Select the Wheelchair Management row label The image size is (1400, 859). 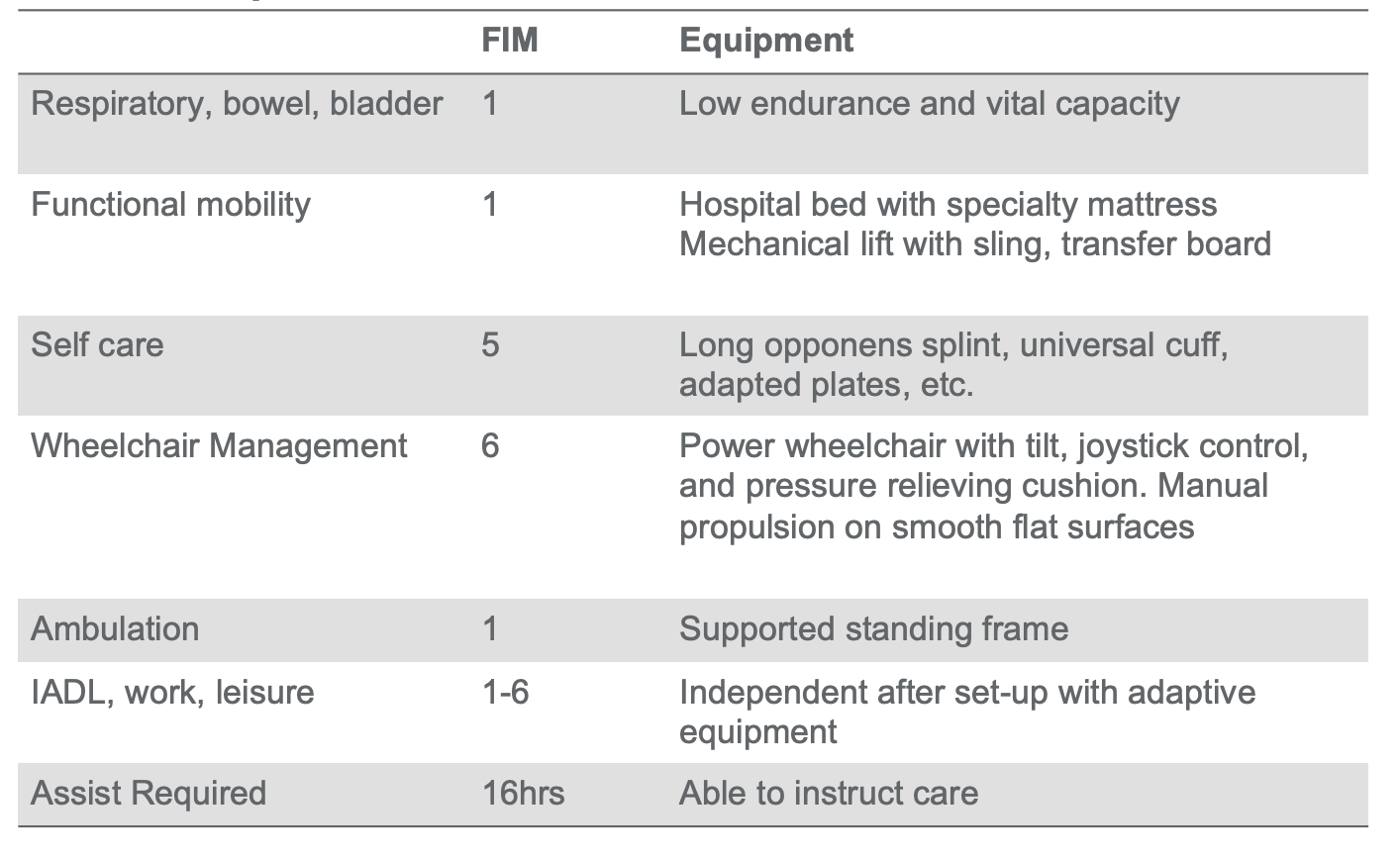click(219, 446)
